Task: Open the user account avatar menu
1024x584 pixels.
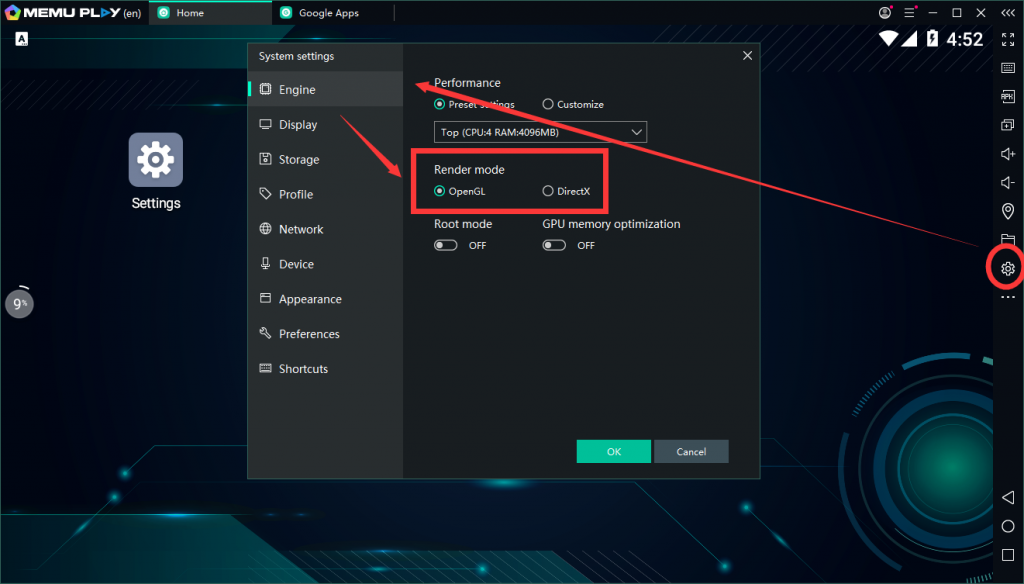Action: tap(884, 12)
